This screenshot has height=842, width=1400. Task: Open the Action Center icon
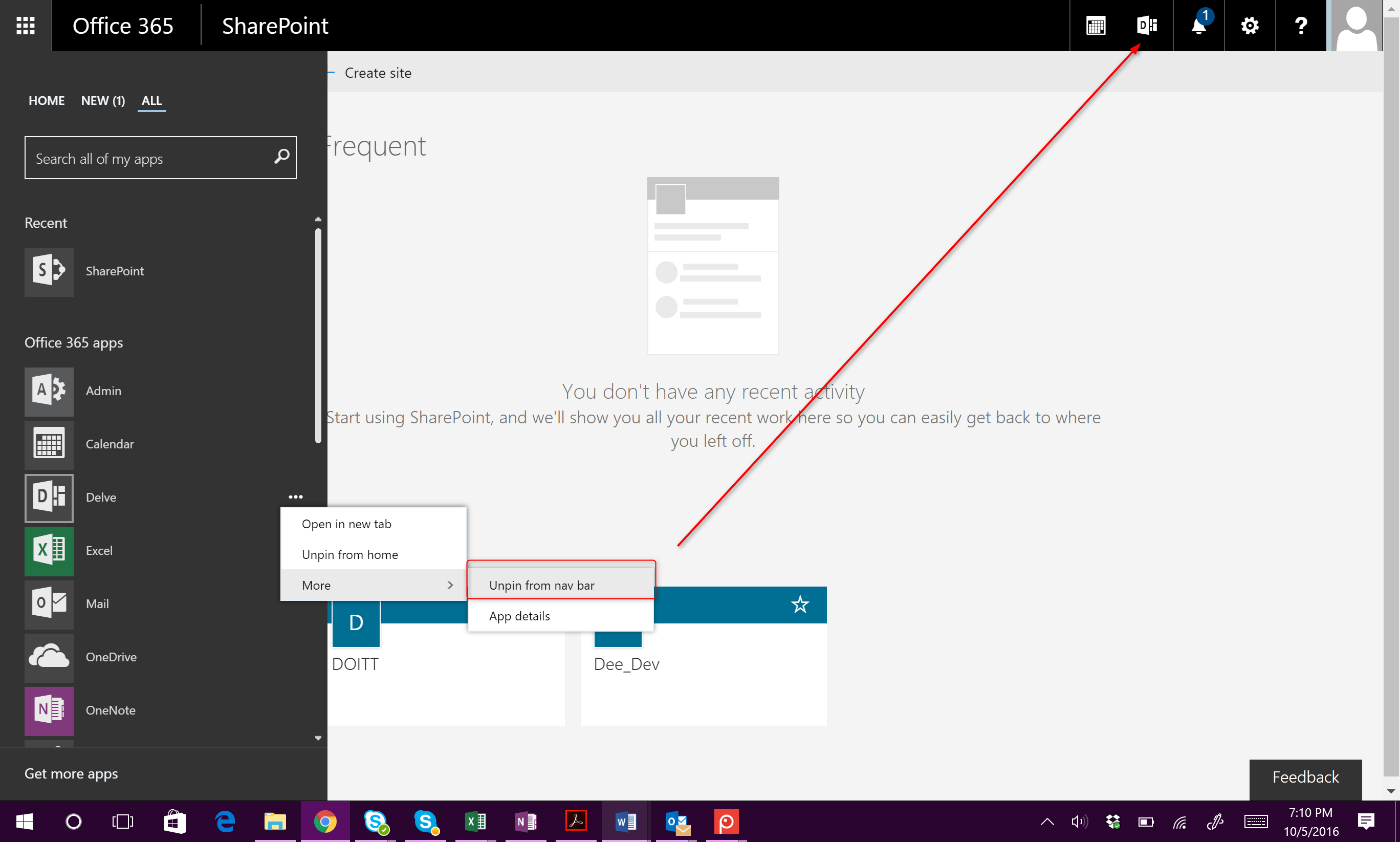click(1366, 822)
